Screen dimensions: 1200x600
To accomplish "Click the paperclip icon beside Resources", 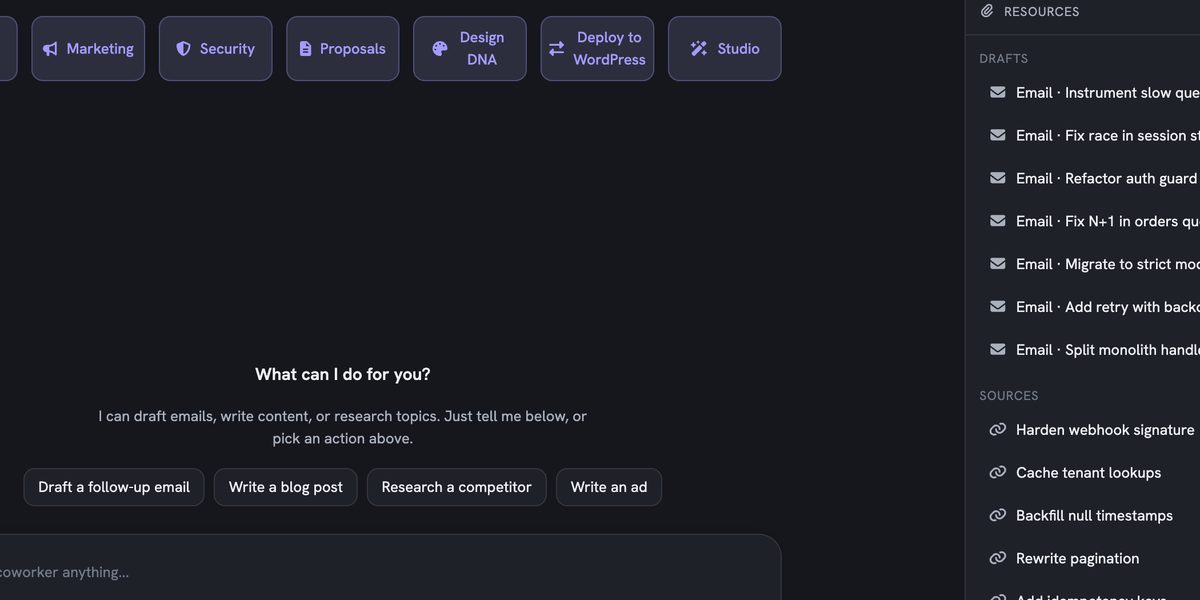I will coord(988,11).
